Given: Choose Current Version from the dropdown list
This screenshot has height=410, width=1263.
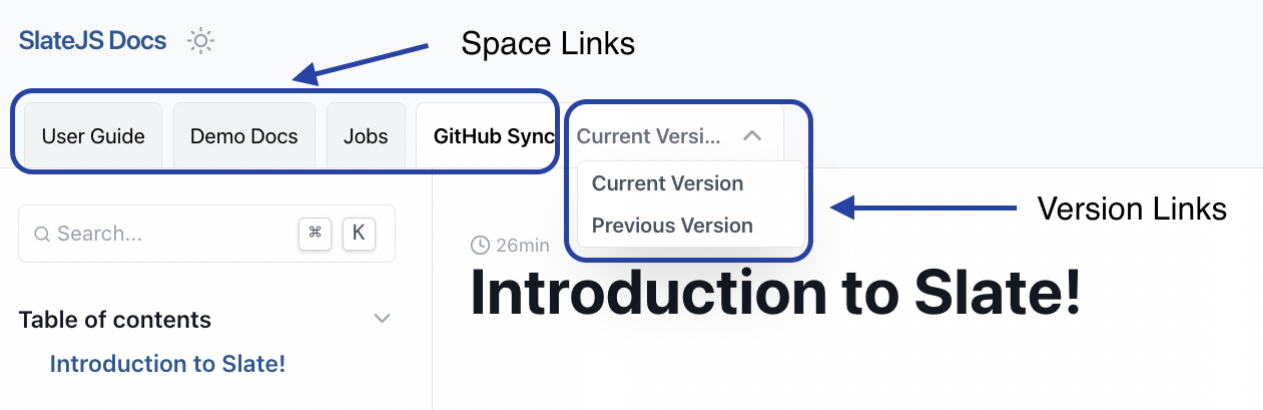Looking at the screenshot, I should 667,183.
